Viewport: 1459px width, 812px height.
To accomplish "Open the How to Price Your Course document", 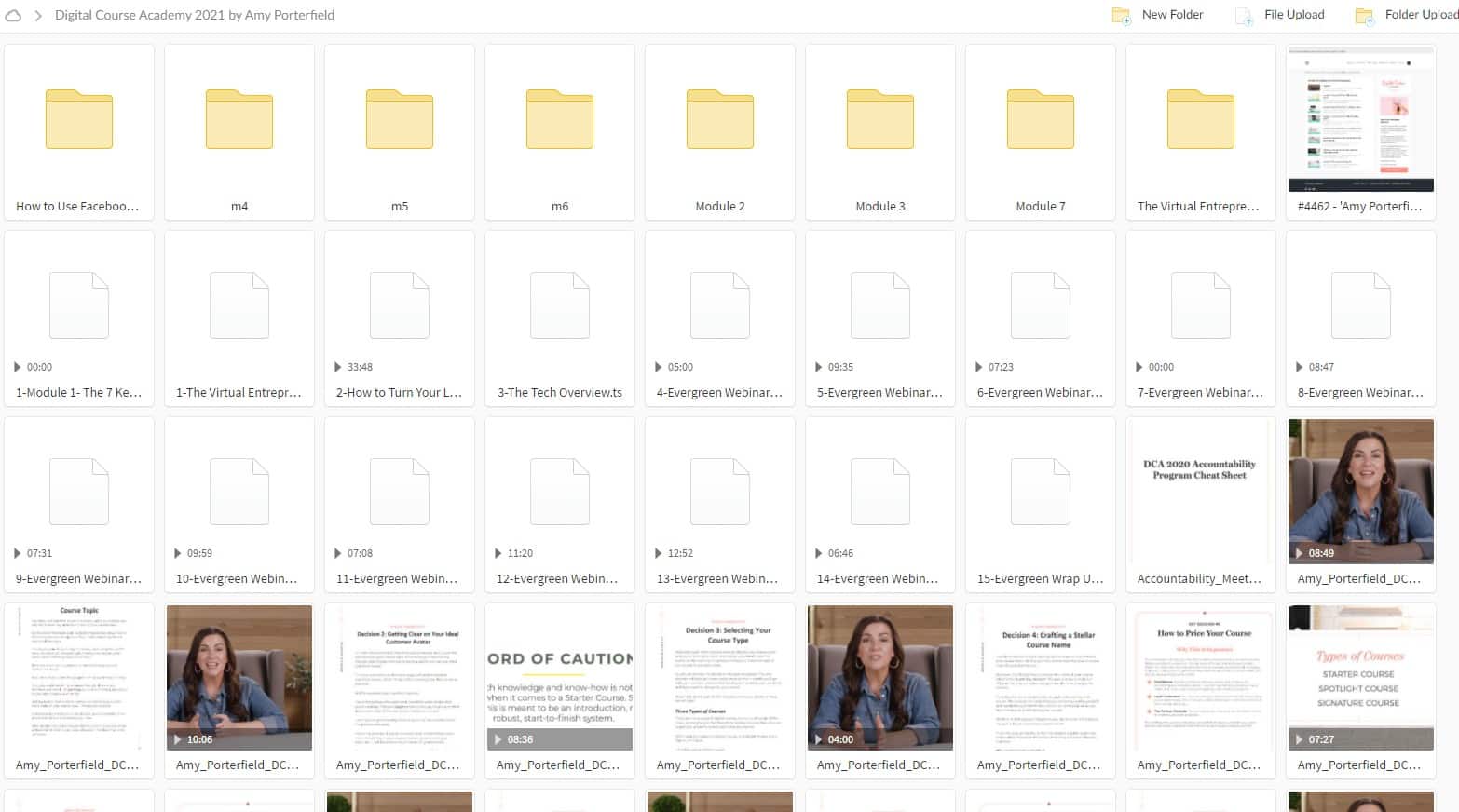I will [x=1201, y=678].
